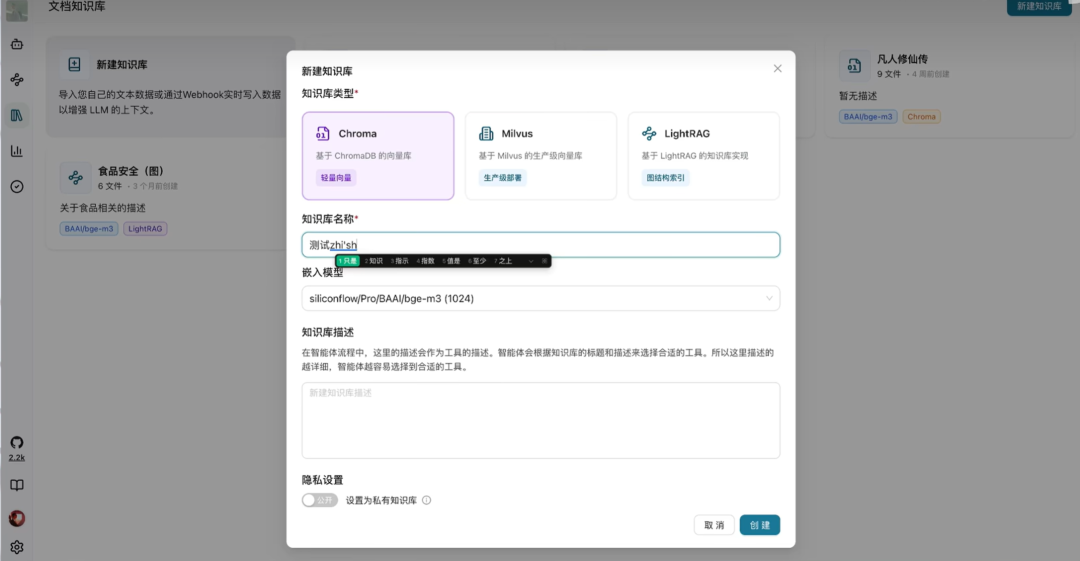Open the bar chart dashboard icon in sidebar
The height and width of the screenshot is (561, 1080).
click(x=17, y=151)
